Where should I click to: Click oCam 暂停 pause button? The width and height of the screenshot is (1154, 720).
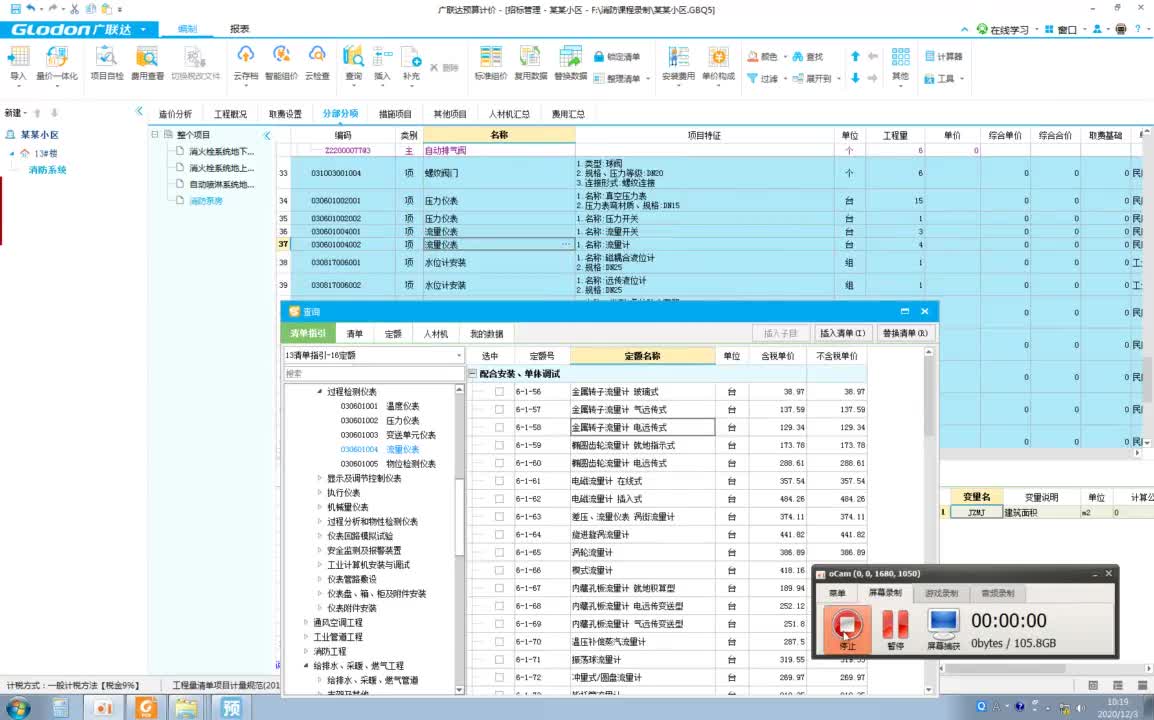click(x=895, y=629)
